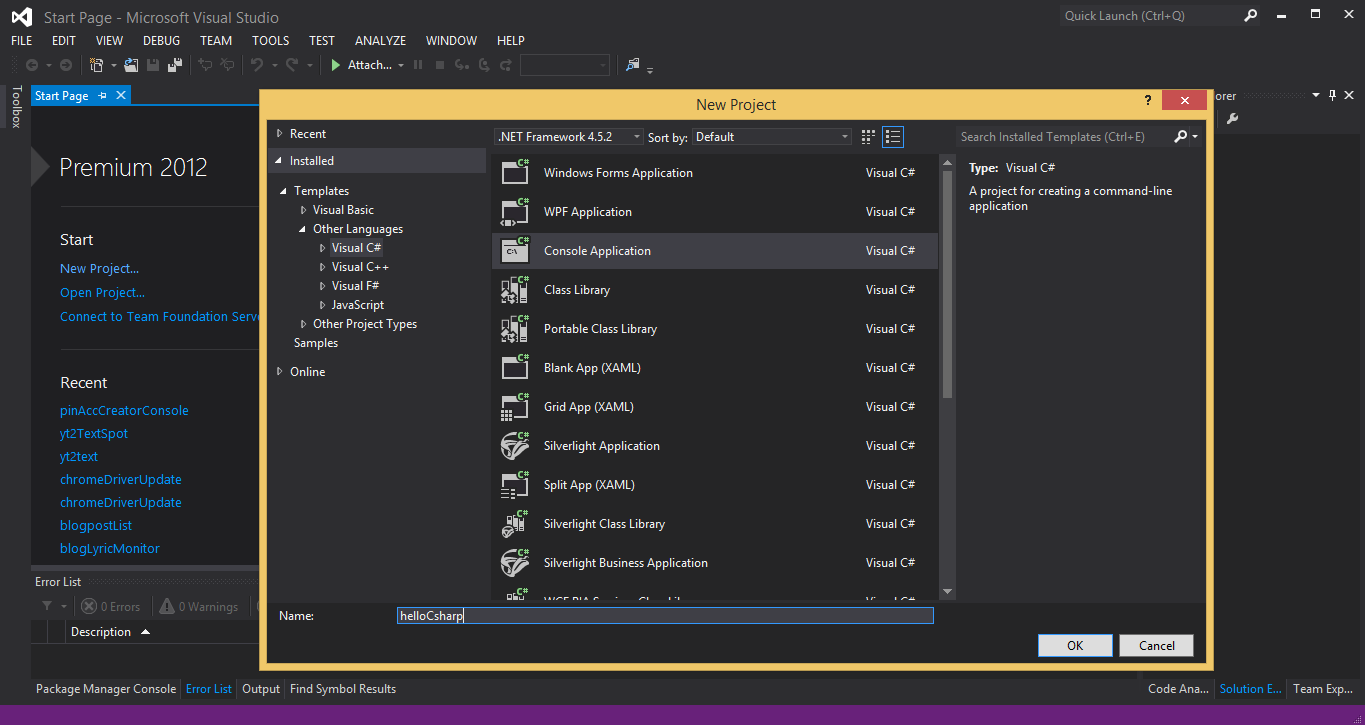This screenshot has height=725, width=1365.
Task: Click the Silverlight Business Application template icon
Action: 515,562
